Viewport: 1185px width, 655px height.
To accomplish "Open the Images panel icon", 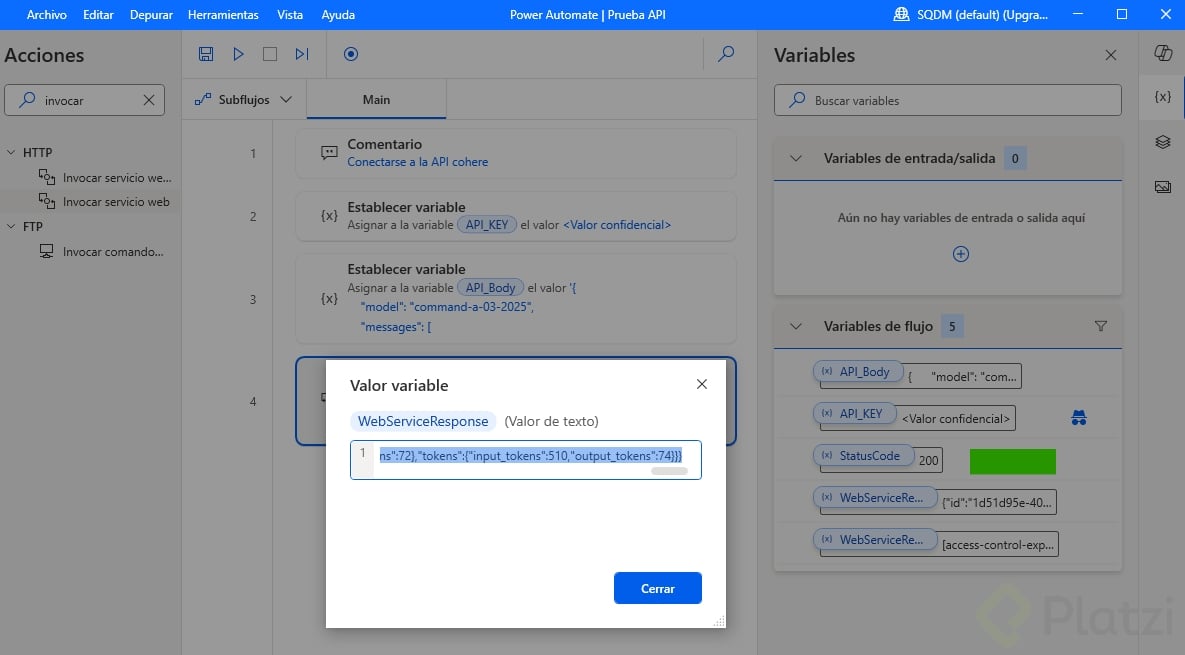I will click(x=1163, y=187).
